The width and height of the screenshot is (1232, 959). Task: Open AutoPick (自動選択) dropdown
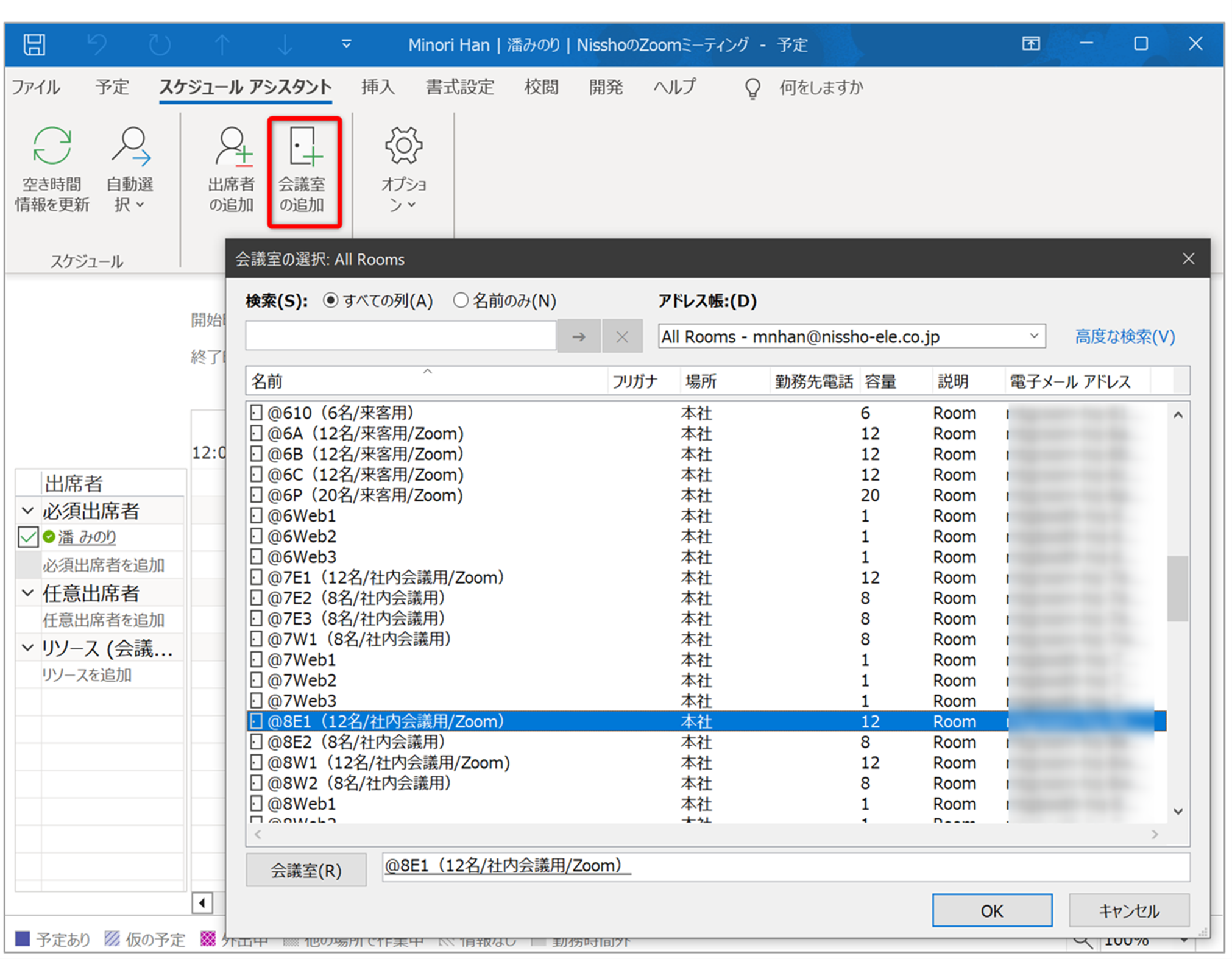pyautogui.click(x=130, y=169)
